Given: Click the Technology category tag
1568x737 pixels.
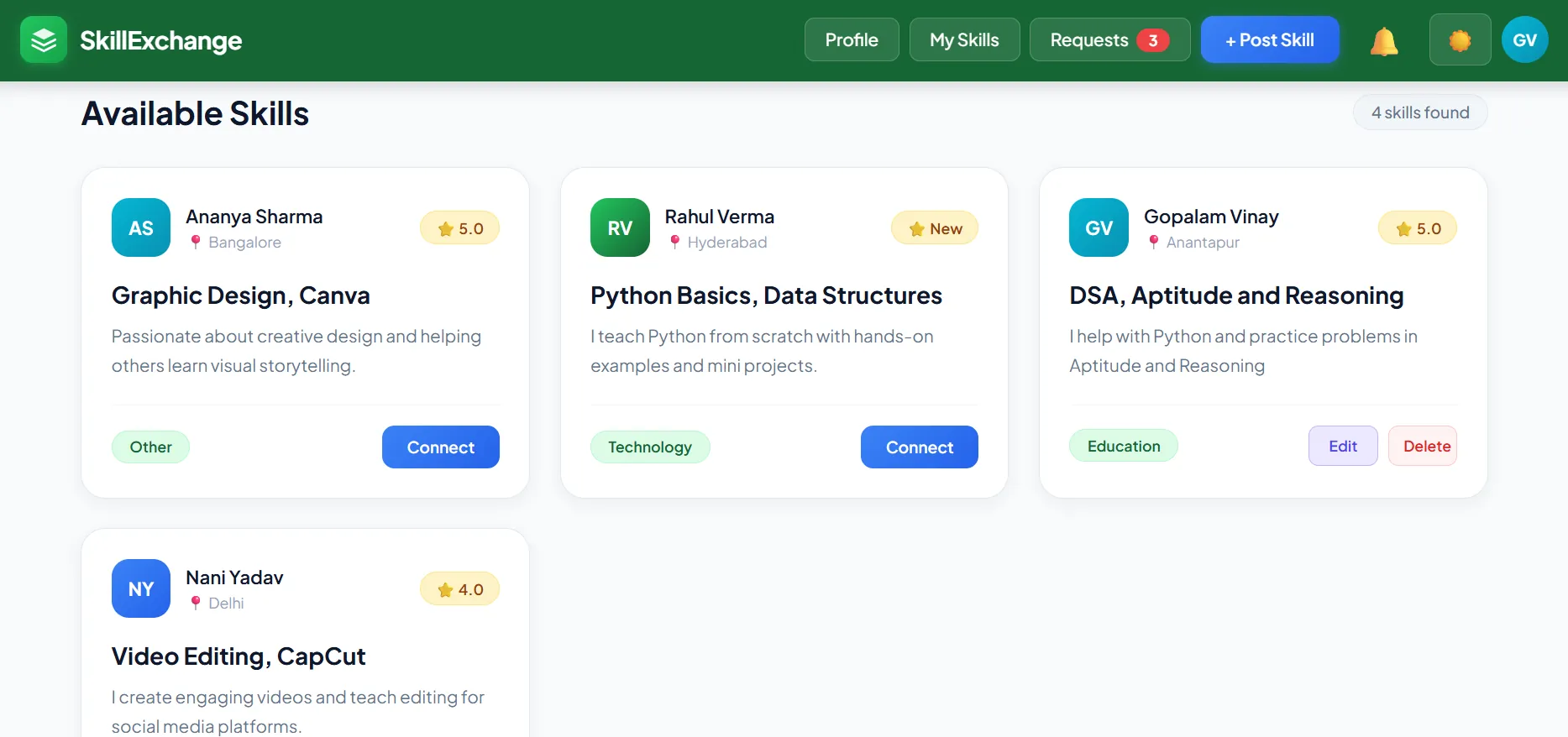Looking at the screenshot, I should 650,447.
